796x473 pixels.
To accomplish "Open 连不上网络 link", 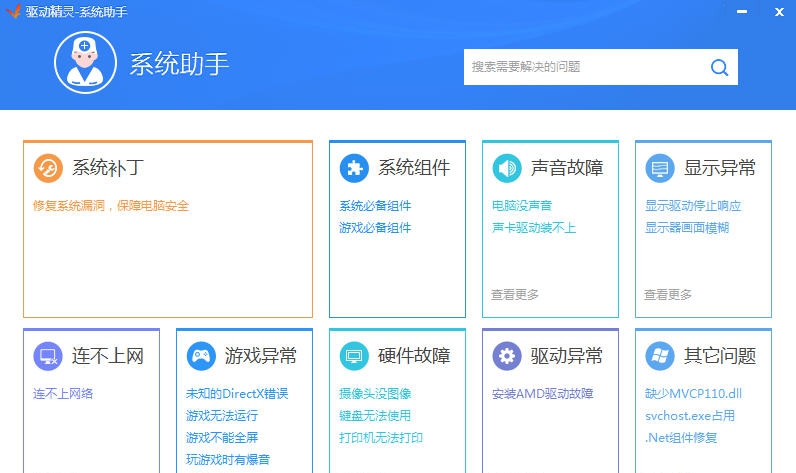I will coord(63,393).
